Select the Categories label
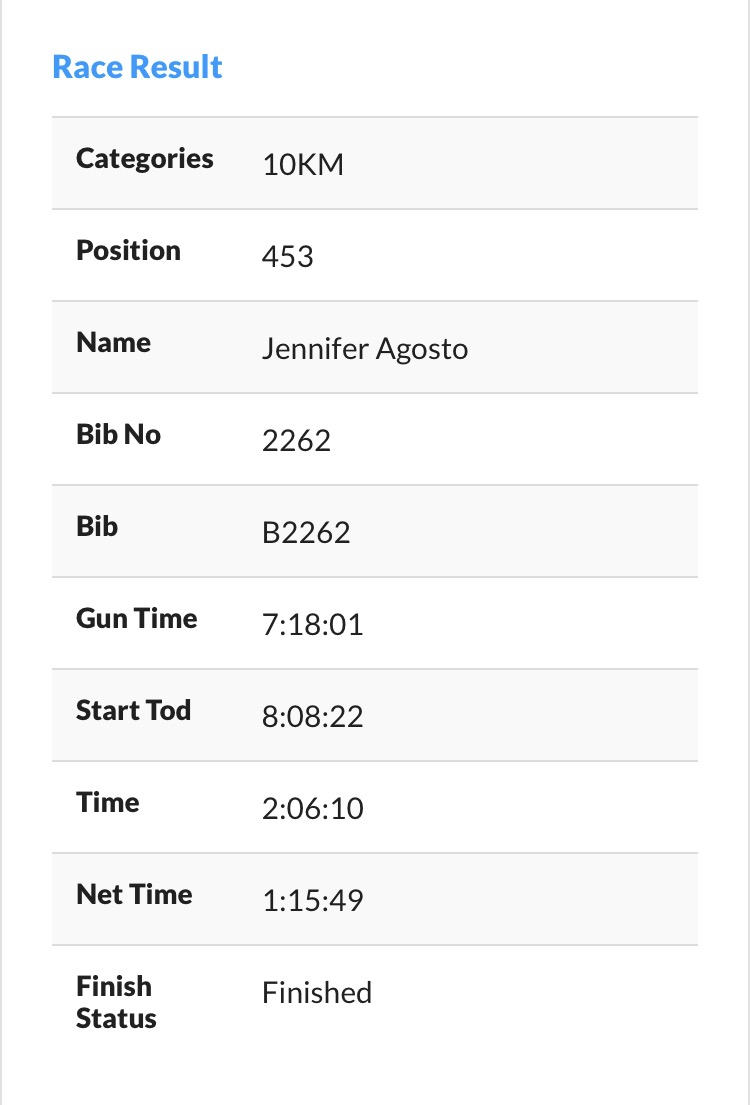Image resolution: width=750 pixels, height=1105 pixels. coord(145,159)
